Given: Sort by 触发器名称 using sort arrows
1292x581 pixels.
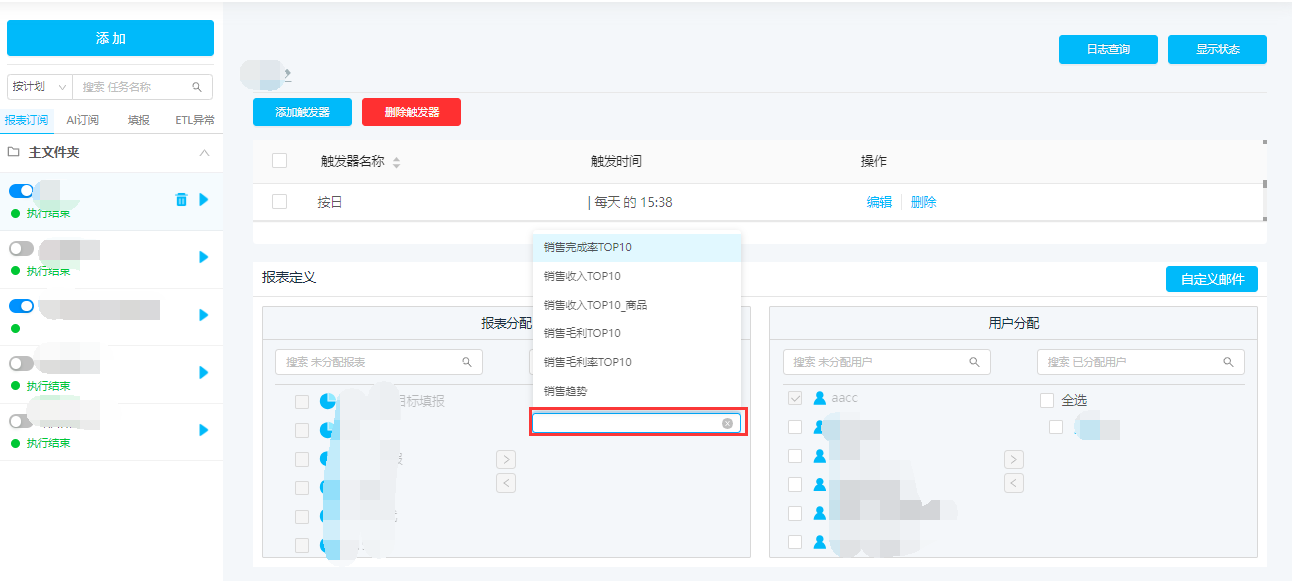Looking at the screenshot, I should [x=396, y=162].
